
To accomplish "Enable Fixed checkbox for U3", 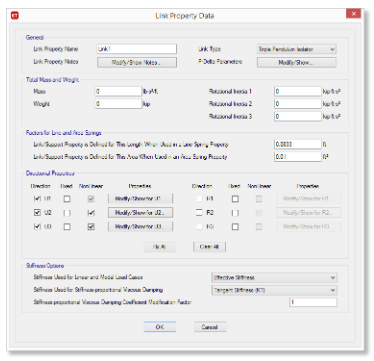I will (67, 226).
